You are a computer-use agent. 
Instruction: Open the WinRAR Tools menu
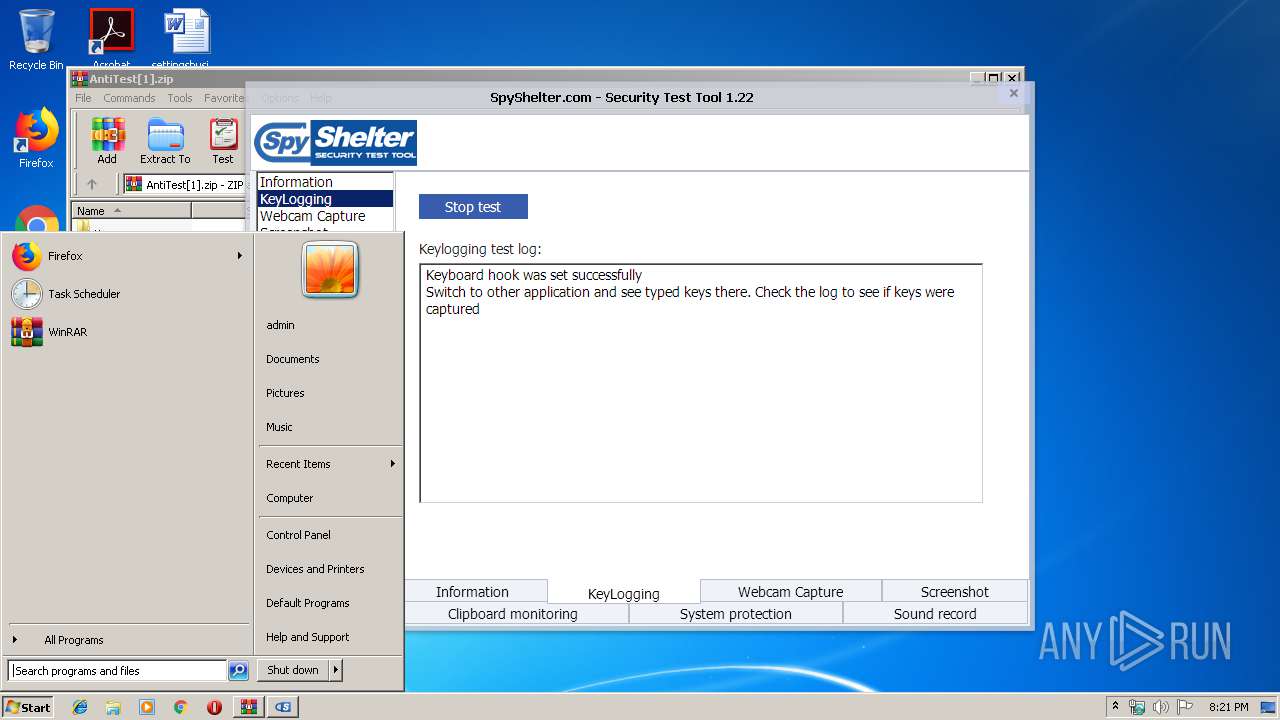tap(180, 98)
